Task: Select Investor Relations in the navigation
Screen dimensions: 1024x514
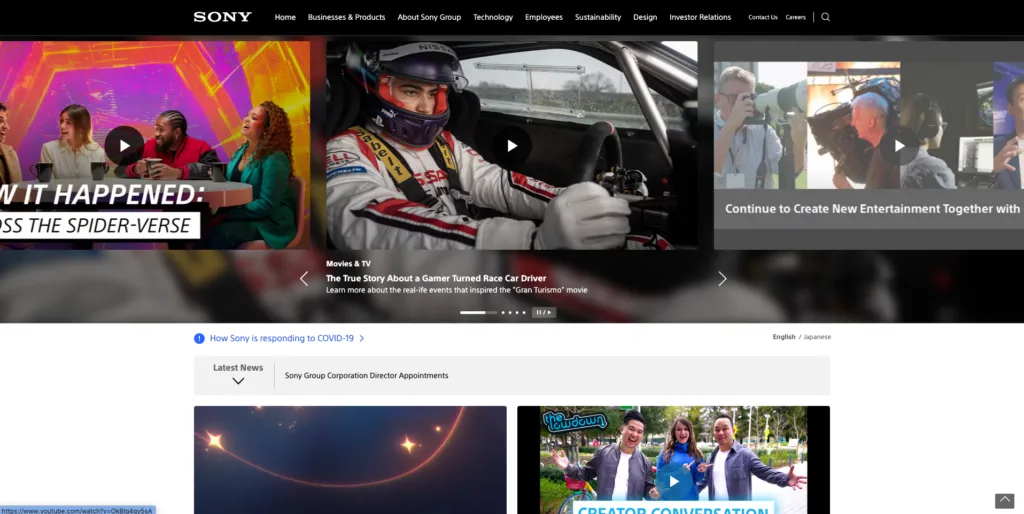Action: click(700, 17)
